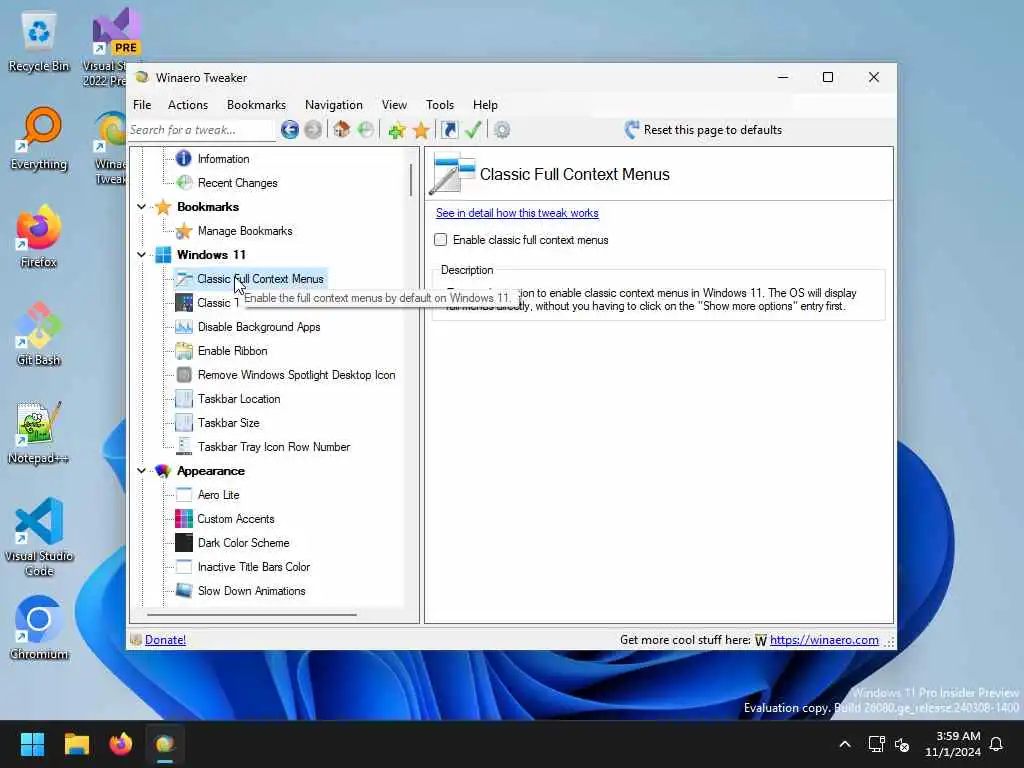The width and height of the screenshot is (1024, 768).
Task: Open the Tools menu
Action: click(x=440, y=105)
